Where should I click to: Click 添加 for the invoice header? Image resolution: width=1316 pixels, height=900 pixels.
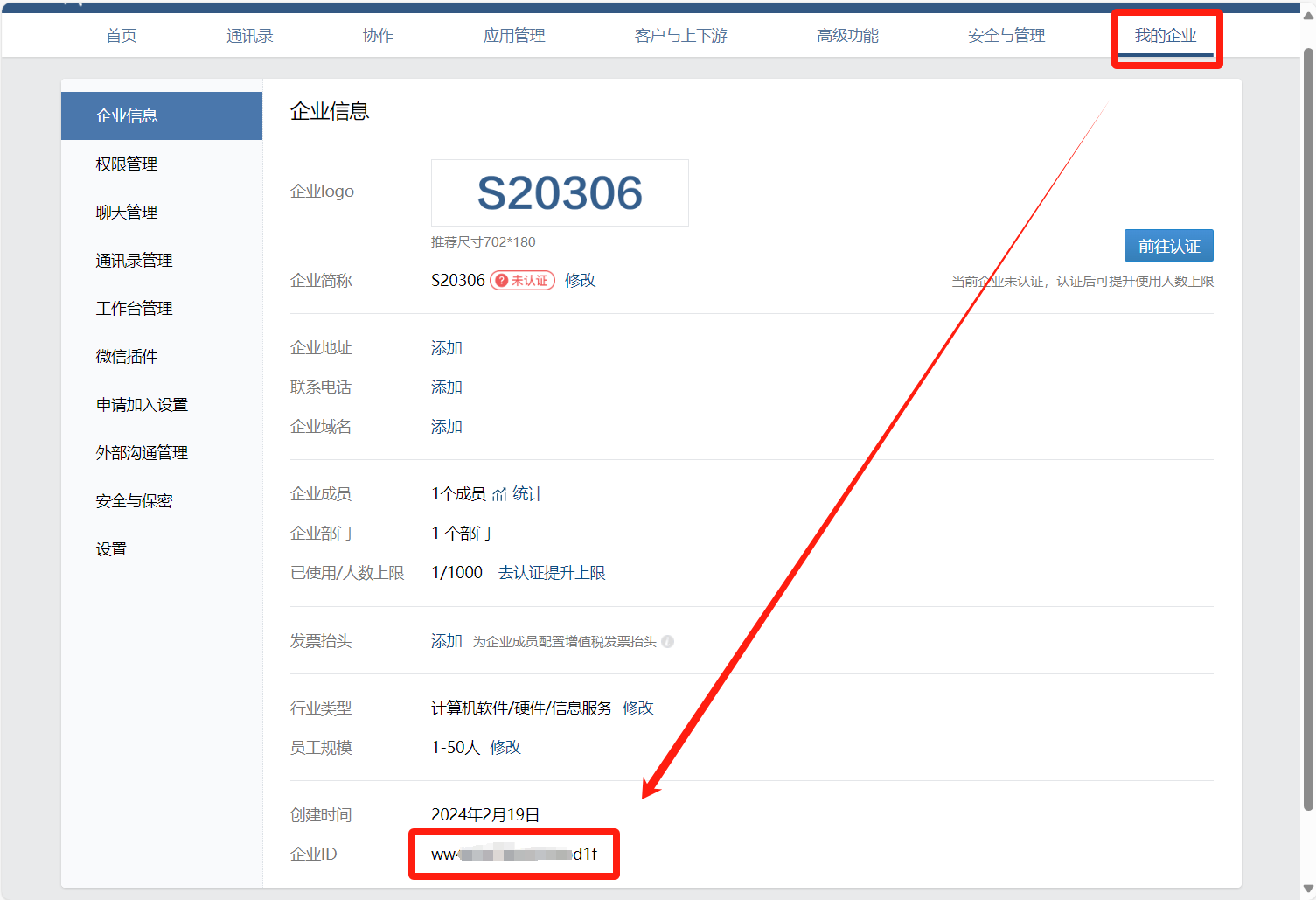[x=446, y=641]
